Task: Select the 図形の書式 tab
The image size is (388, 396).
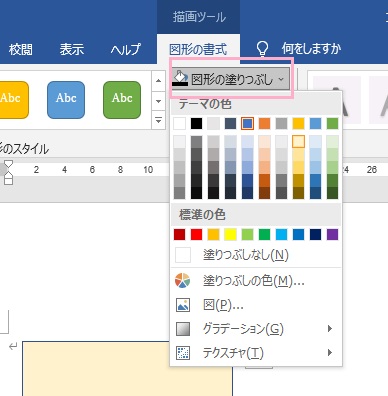Action: tap(198, 50)
